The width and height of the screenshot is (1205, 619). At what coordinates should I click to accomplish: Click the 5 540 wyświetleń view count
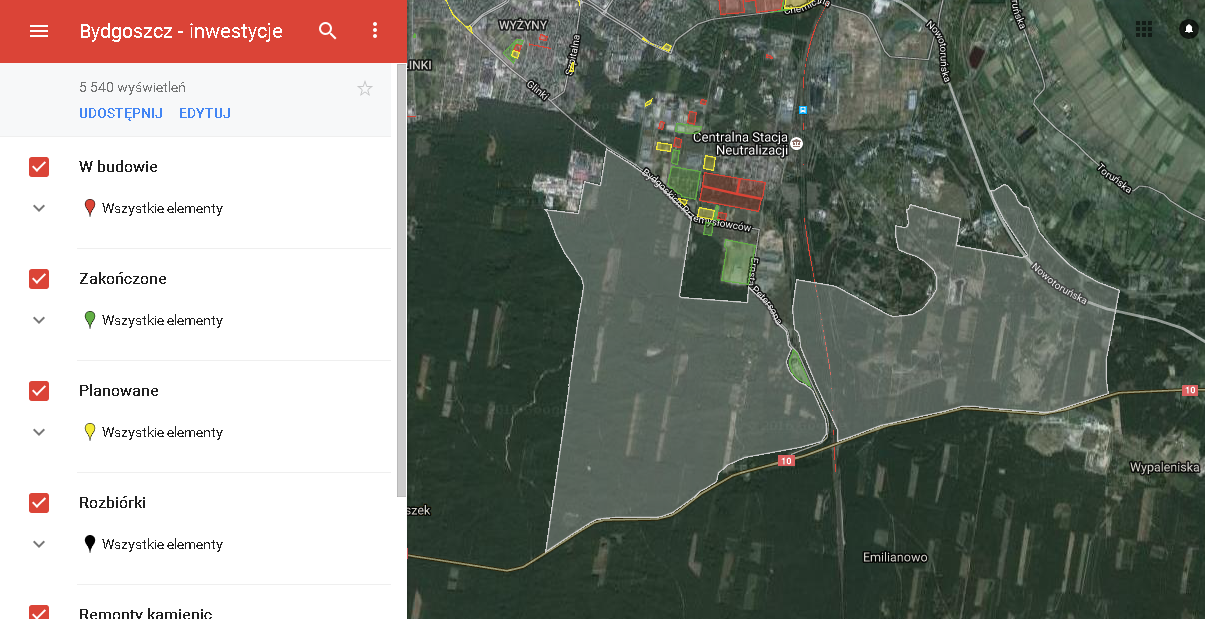point(132,88)
